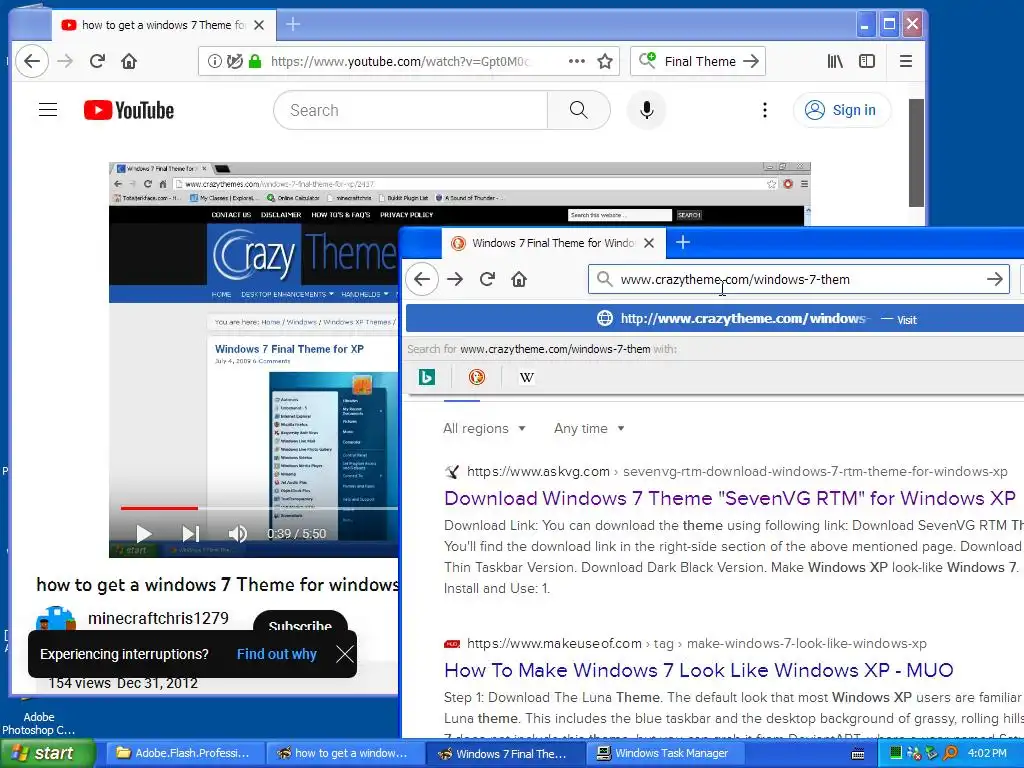This screenshot has width=1024, height=768.
Task: Open the Firefox hamburger menu
Action: point(905,61)
